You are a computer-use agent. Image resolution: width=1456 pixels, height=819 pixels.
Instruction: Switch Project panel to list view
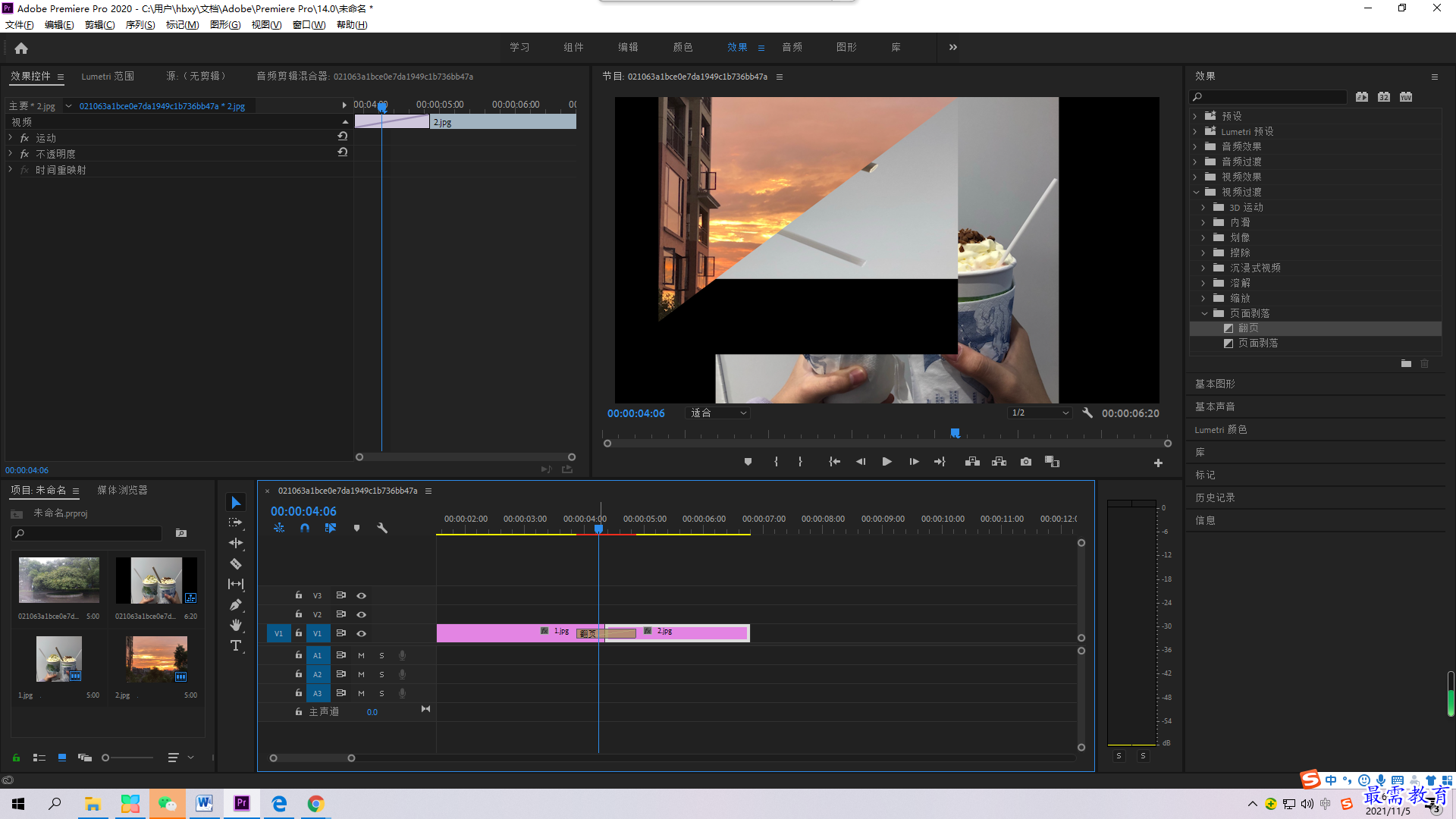pos(39,758)
